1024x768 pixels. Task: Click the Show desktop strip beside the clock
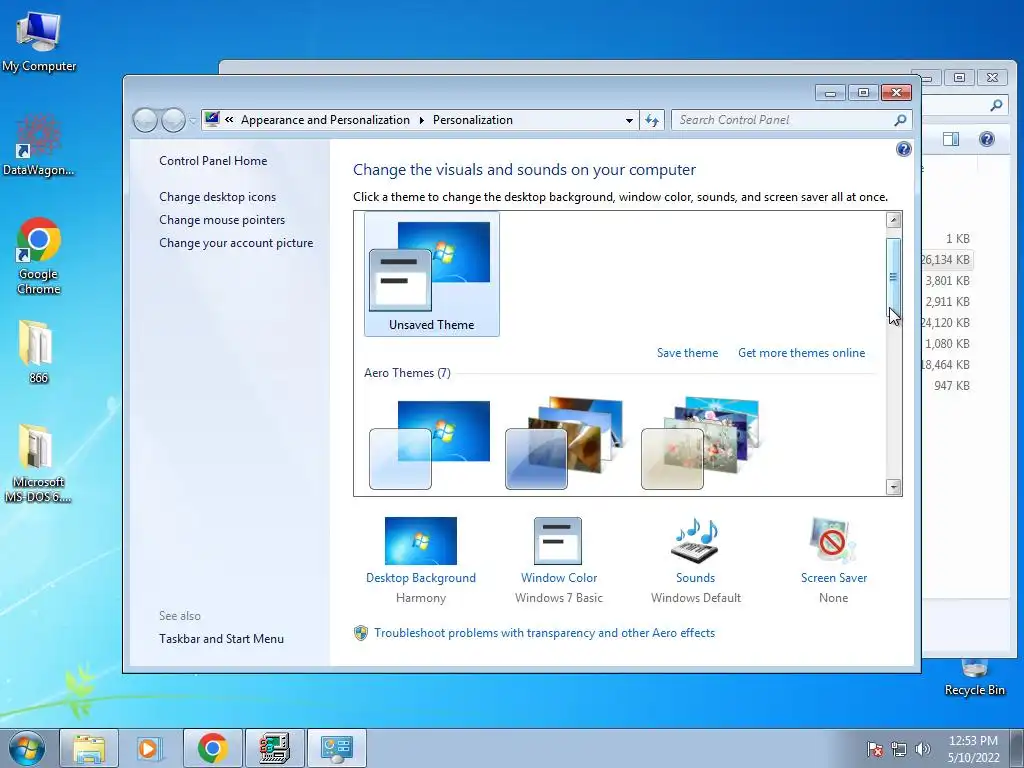pos(1017,748)
